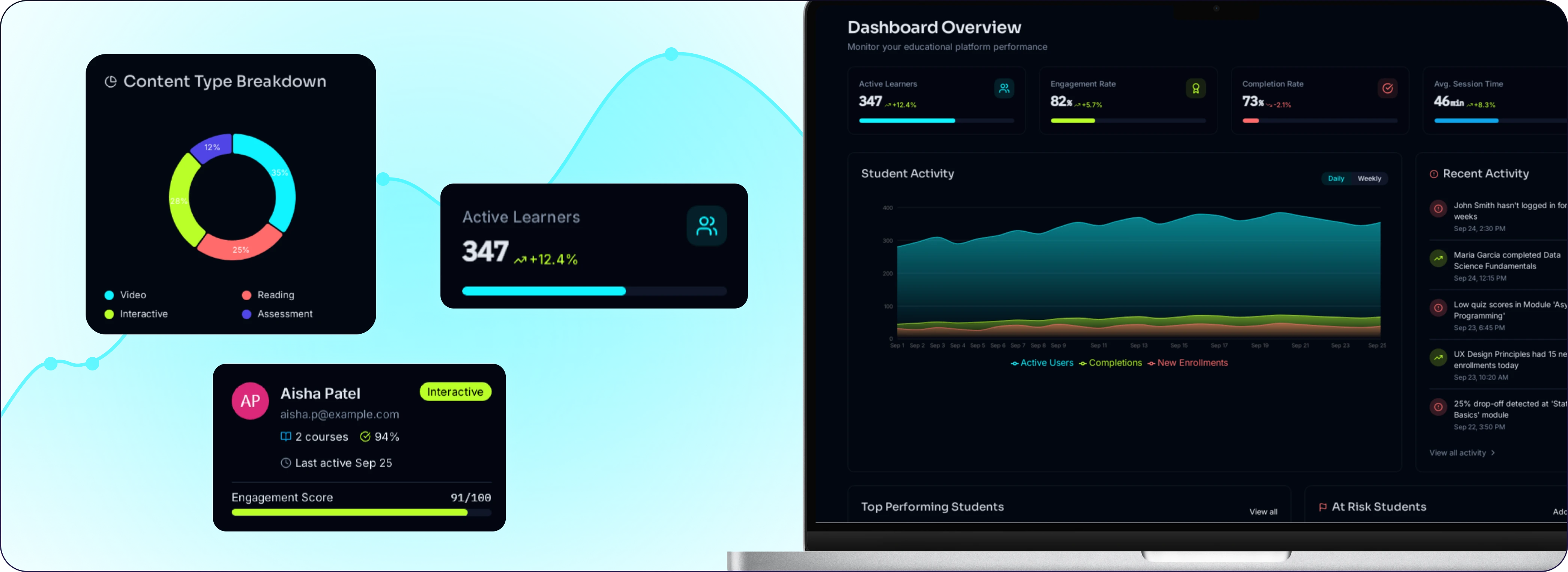Open View all activity link
Screen dimensions: 1568x572
tap(1462, 453)
